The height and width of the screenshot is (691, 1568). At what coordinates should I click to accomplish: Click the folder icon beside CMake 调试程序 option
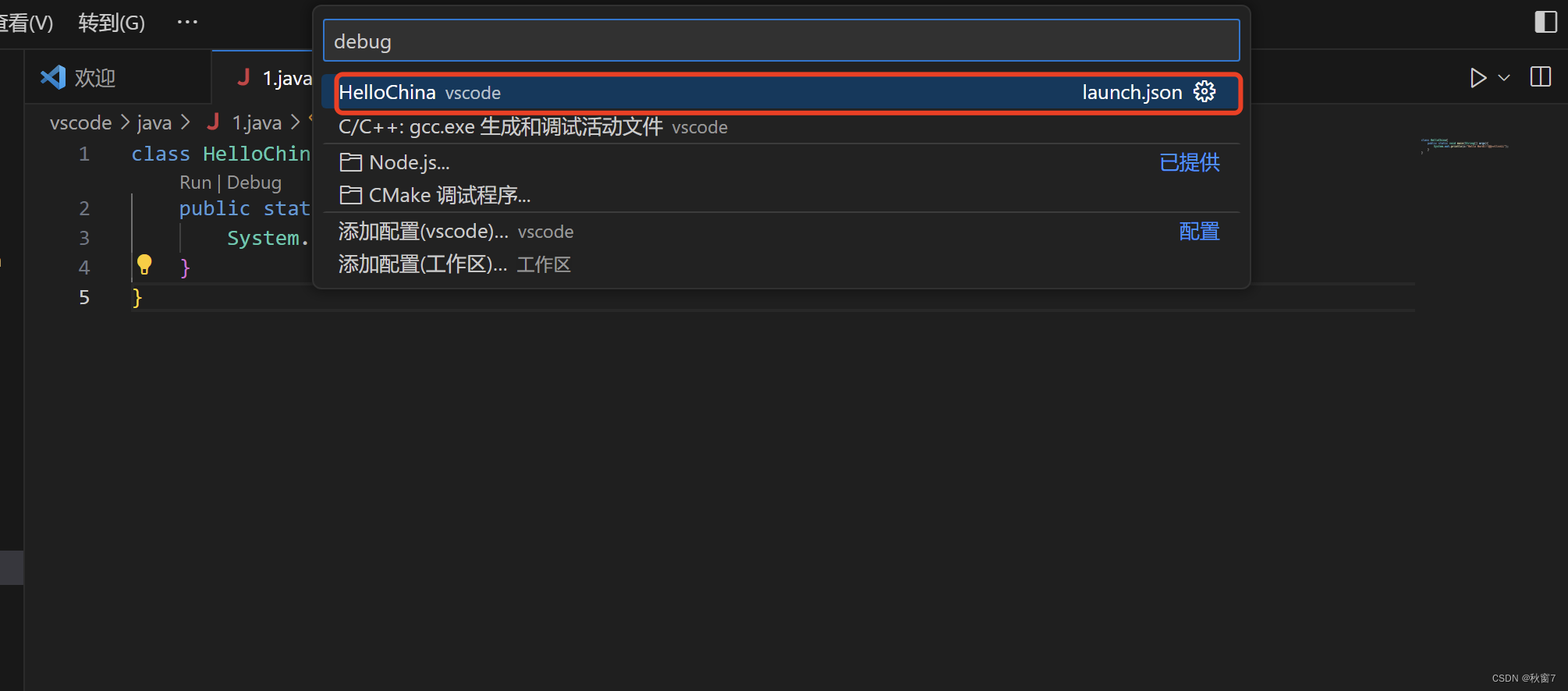350,194
